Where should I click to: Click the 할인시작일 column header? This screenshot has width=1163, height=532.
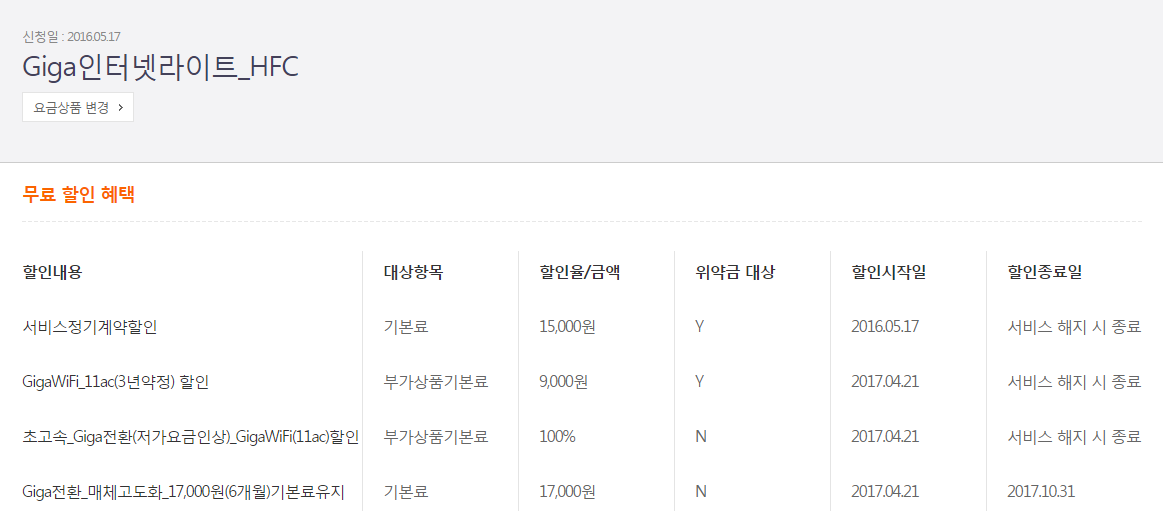click(889, 272)
